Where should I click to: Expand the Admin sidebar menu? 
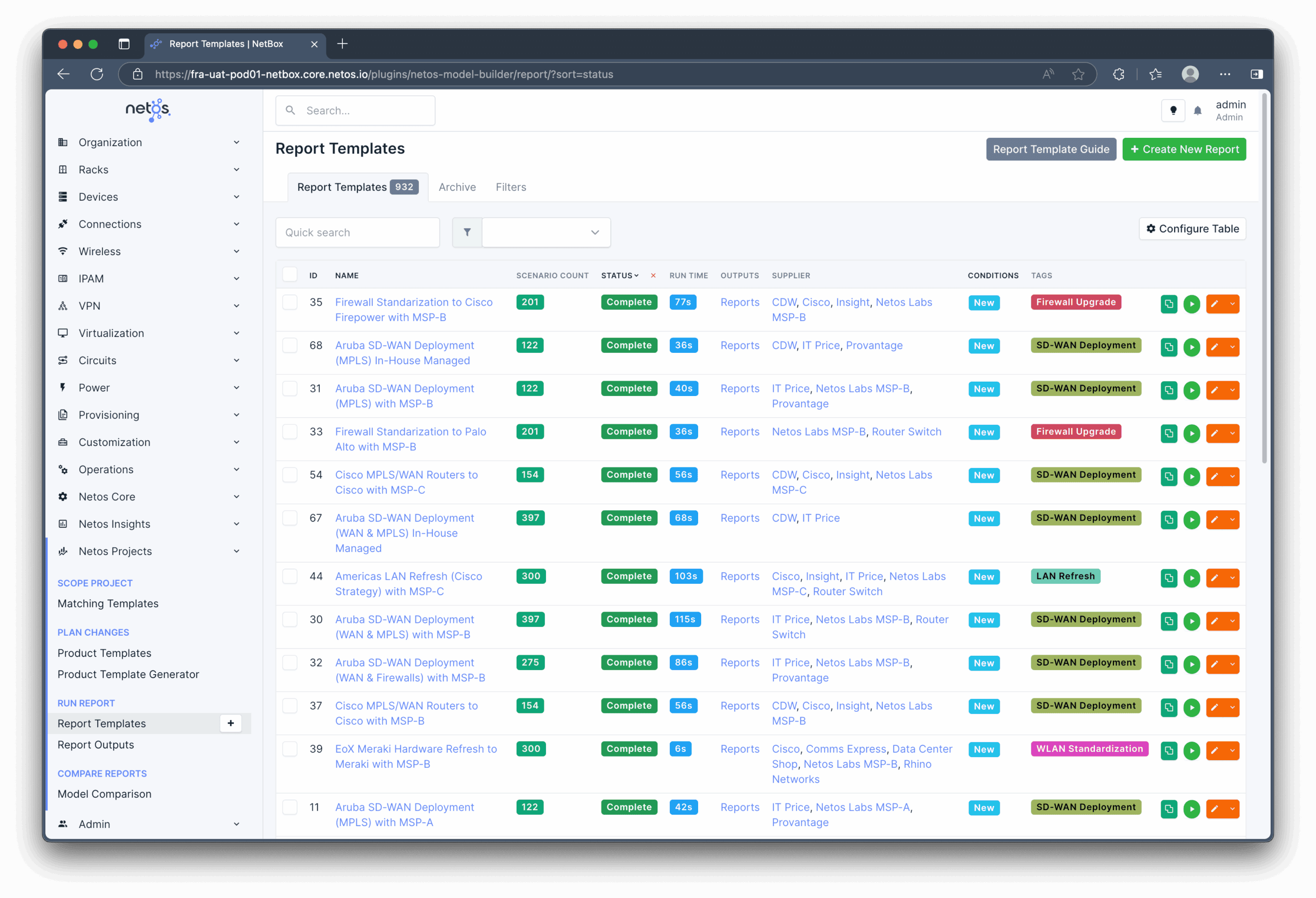(149, 824)
